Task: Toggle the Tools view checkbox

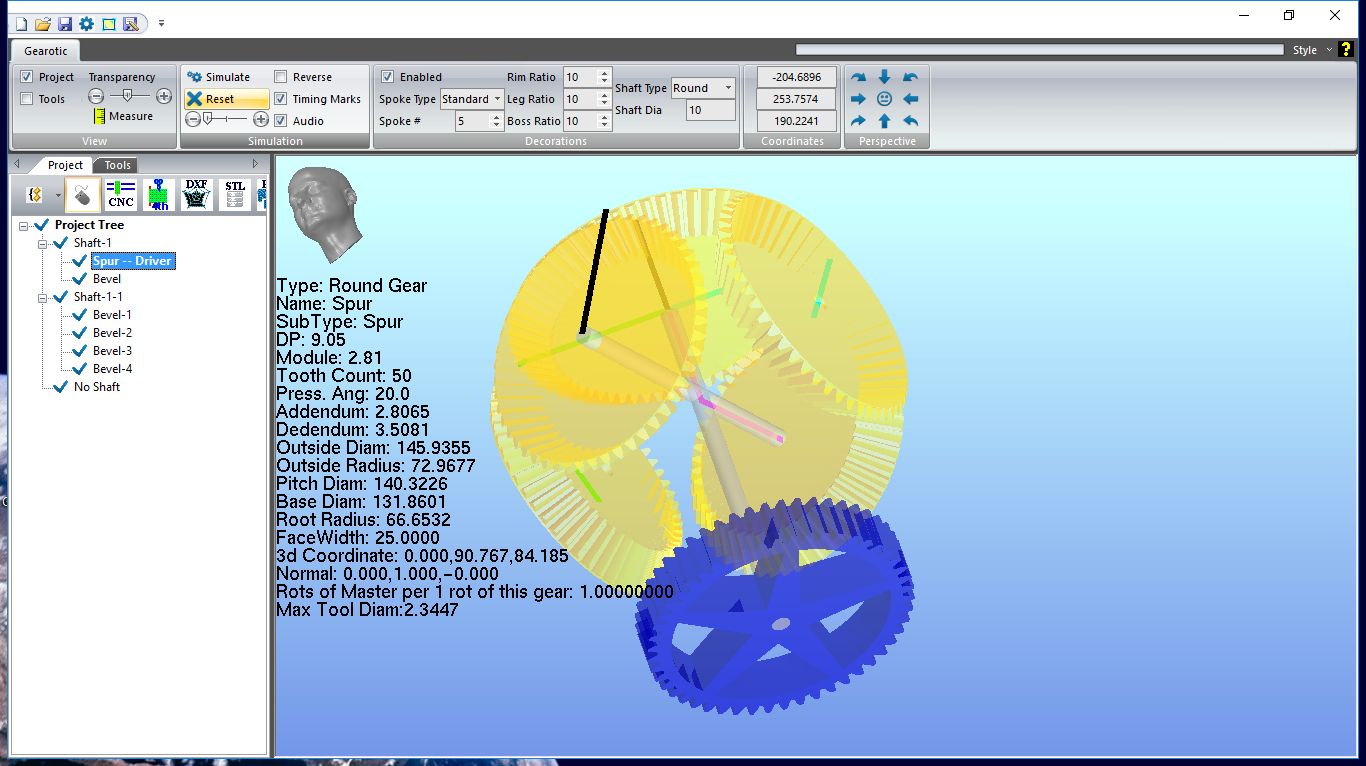Action: pyautogui.click(x=27, y=99)
